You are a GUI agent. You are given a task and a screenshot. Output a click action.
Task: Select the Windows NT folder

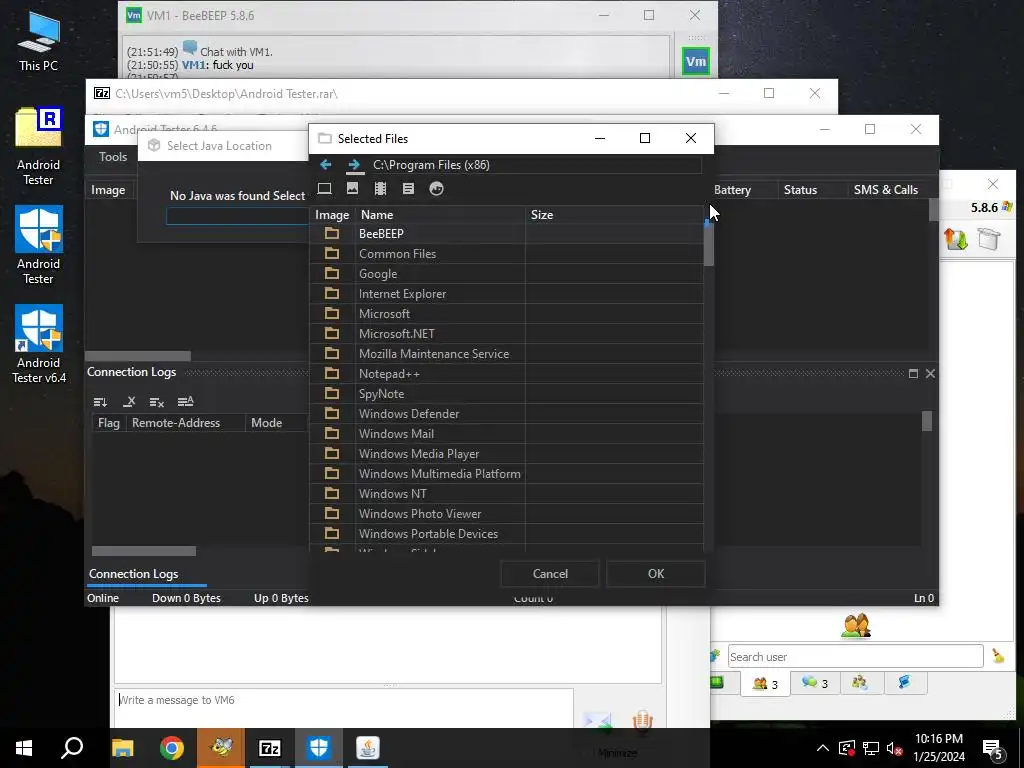point(507,494)
